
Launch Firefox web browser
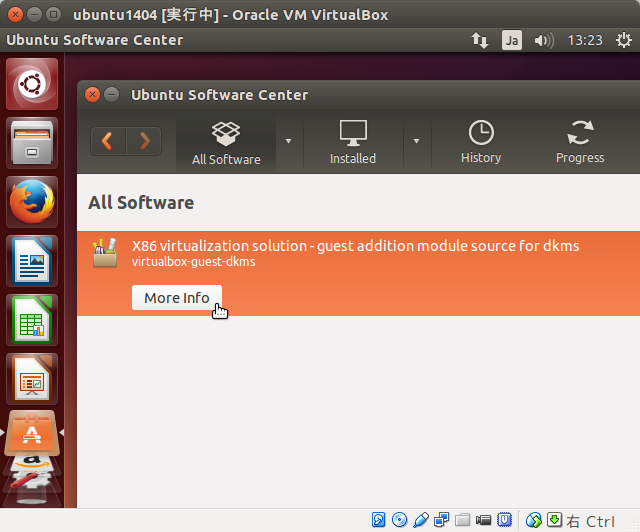pos(32,202)
